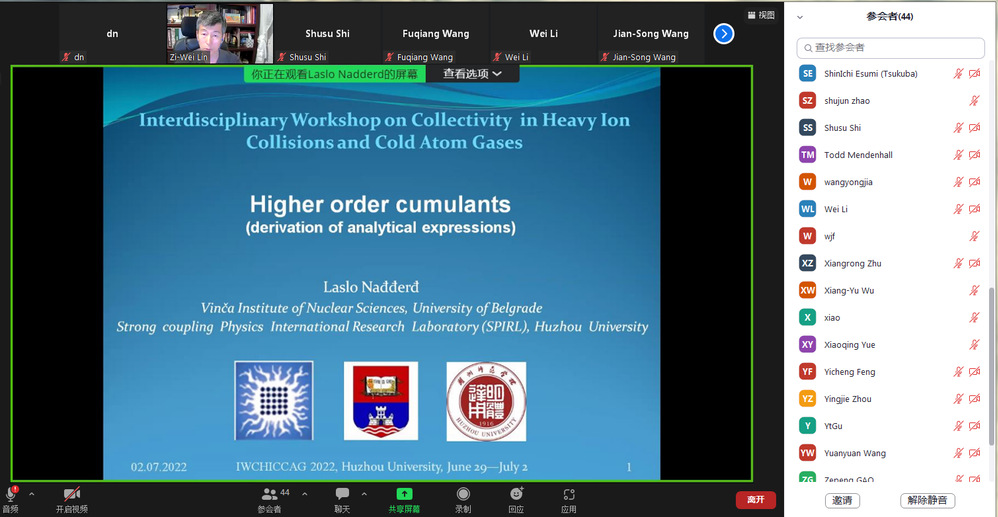
Task: Toggle muted microphone for Xiaoqing Yue
Action: pyautogui.click(x=975, y=345)
